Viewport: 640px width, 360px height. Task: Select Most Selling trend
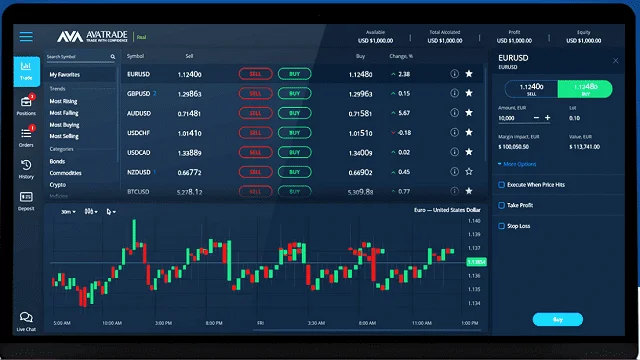point(64,136)
